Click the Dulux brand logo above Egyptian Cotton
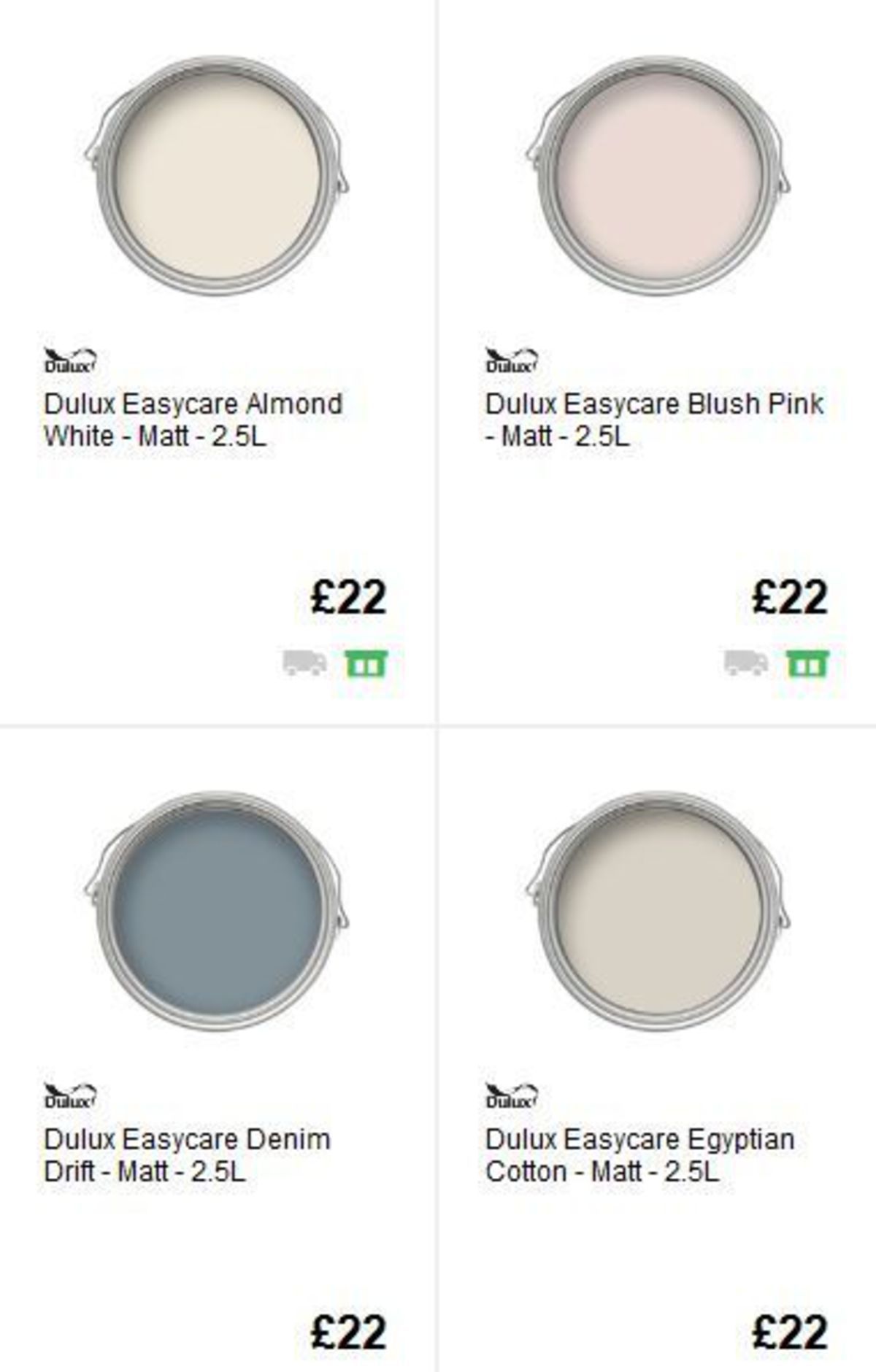Viewport: 876px width, 1372px height. tap(511, 1094)
